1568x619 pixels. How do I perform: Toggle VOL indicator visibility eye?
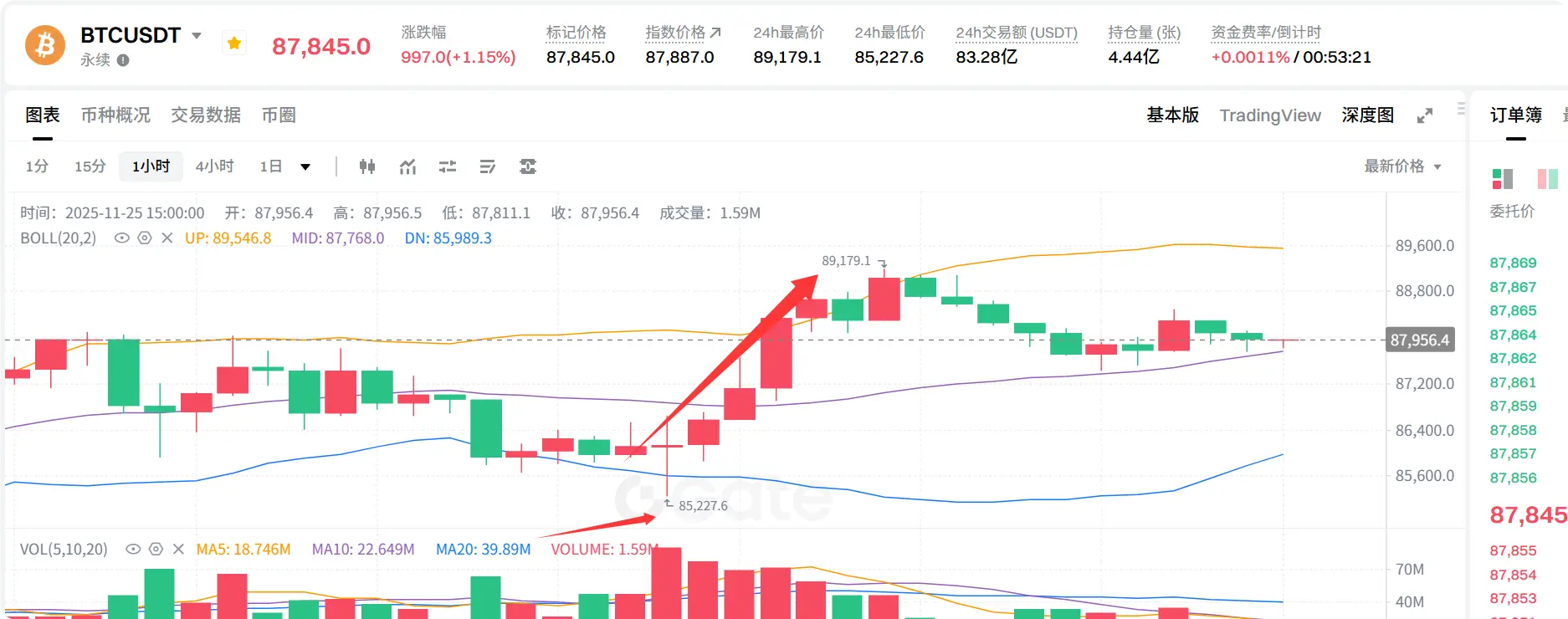click(x=132, y=550)
